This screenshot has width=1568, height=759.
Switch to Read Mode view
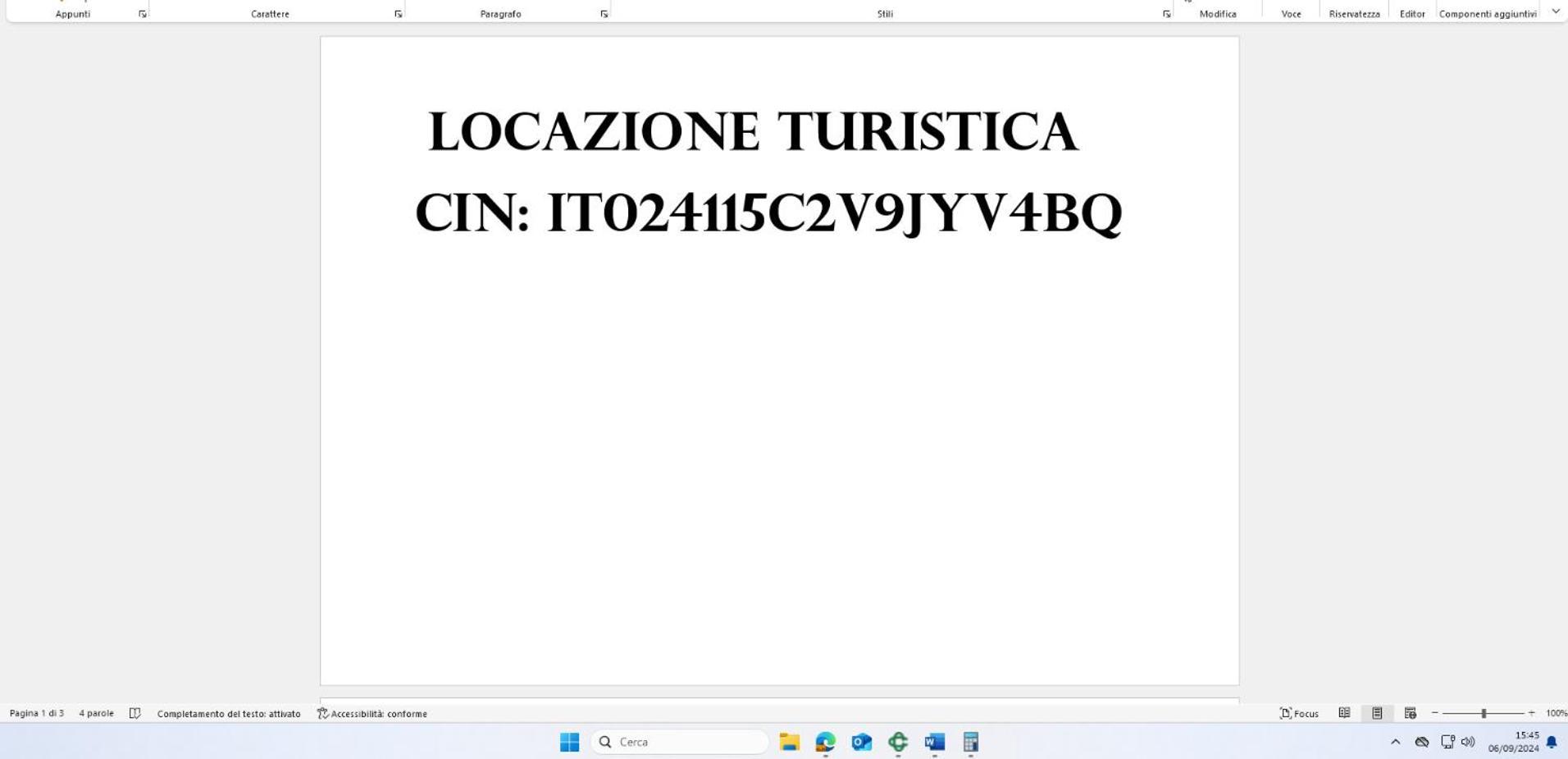tap(1344, 713)
